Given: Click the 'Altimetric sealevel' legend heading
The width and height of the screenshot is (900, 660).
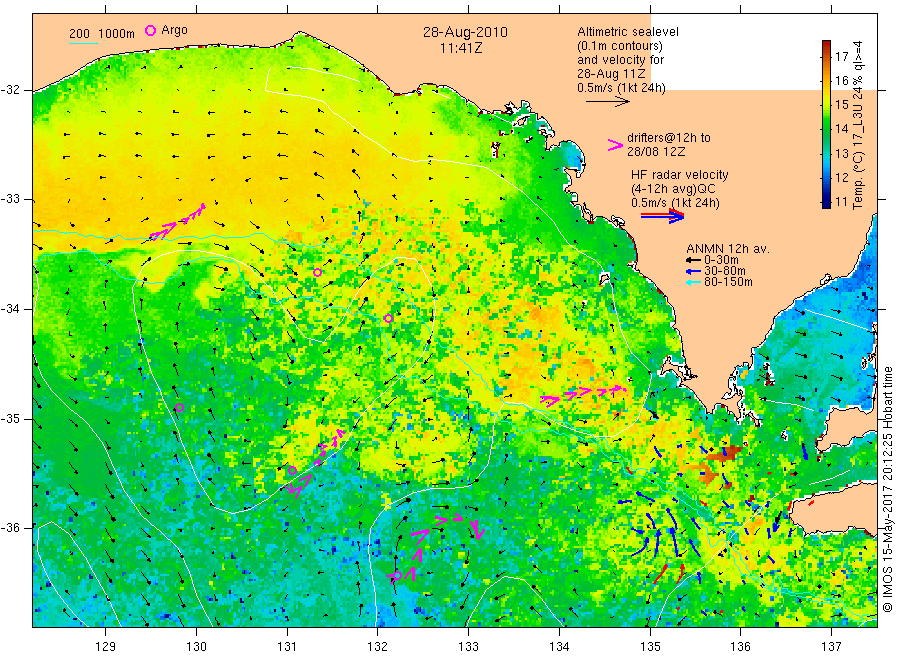Looking at the screenshot, I should click(x=628, y=32).
